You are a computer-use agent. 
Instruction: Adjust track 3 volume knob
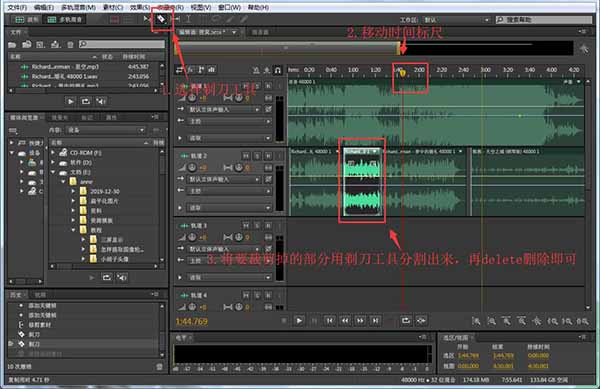192,237
